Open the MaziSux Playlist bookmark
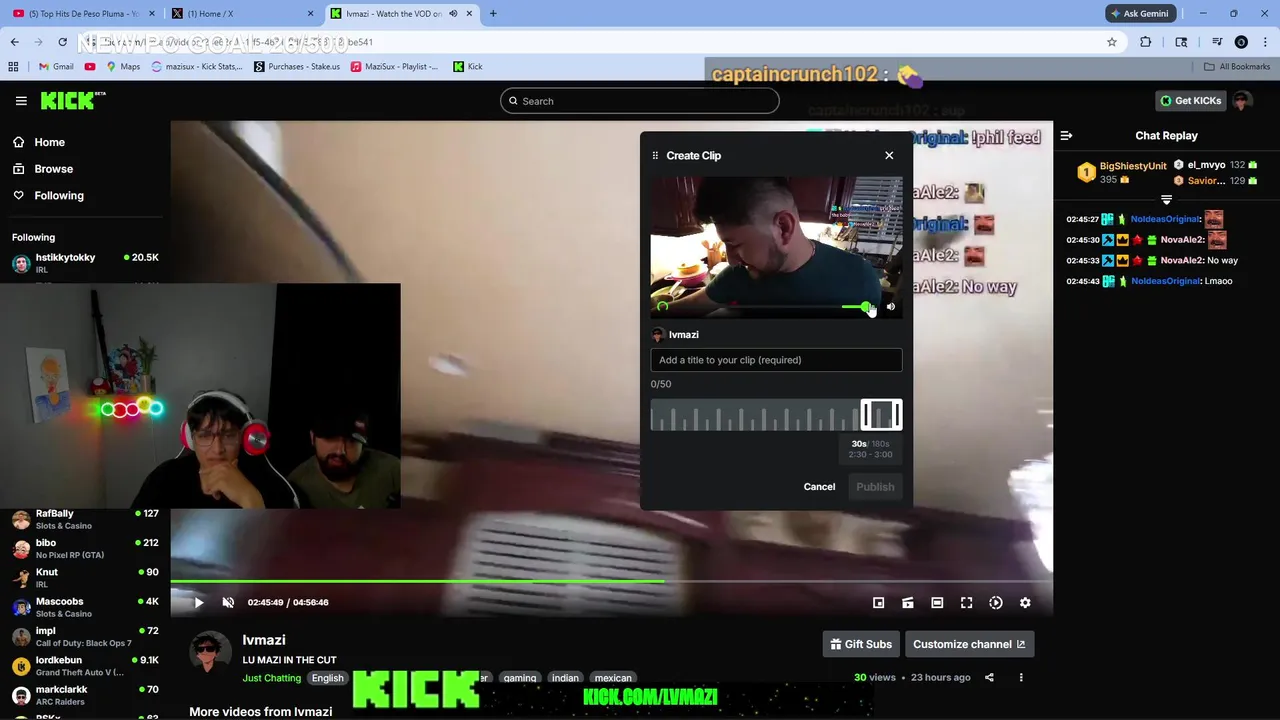This screenshot has height=720, width=1280. pyautogui.click(x=394, y=67)
